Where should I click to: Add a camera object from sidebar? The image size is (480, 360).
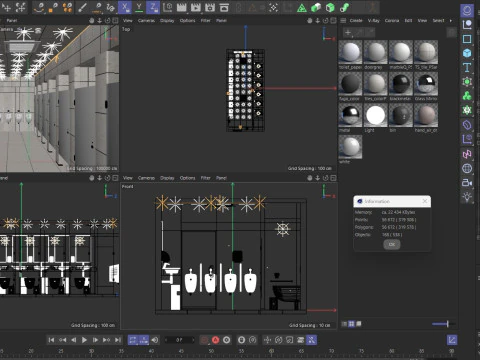click(x=467, y=183)
